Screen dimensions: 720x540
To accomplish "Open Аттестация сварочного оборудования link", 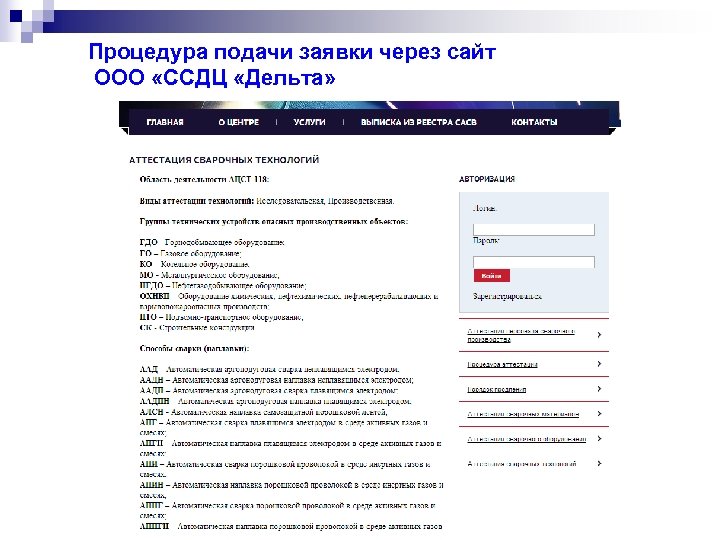I will pyautogui.click(x=527, y=439).
